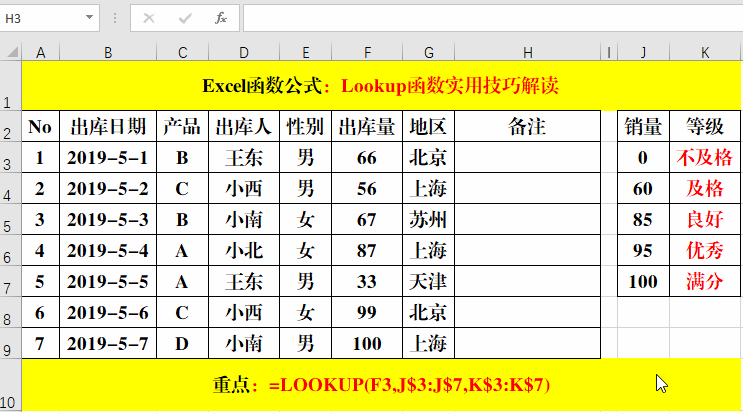This screenshot has height=412, width=743.
Task: Click the cell with 出库量 99
Action: (367, 312)
